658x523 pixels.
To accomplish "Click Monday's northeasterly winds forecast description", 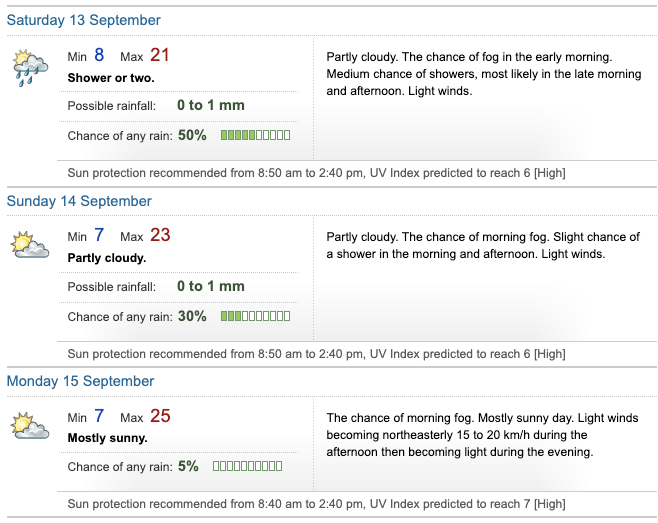I will click(483, 435).
